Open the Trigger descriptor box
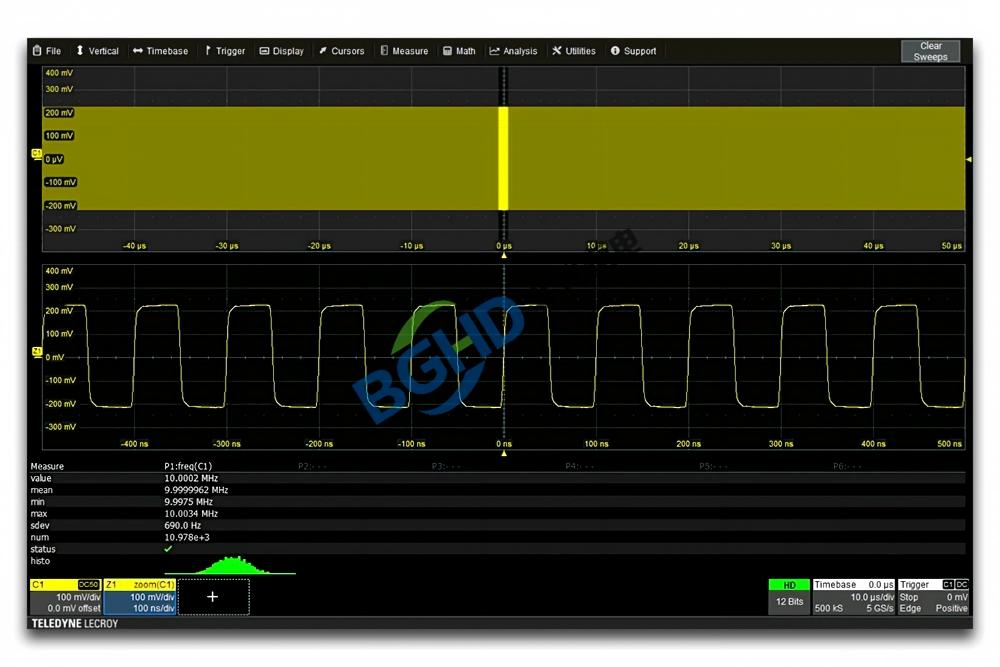 click(934, 597)
